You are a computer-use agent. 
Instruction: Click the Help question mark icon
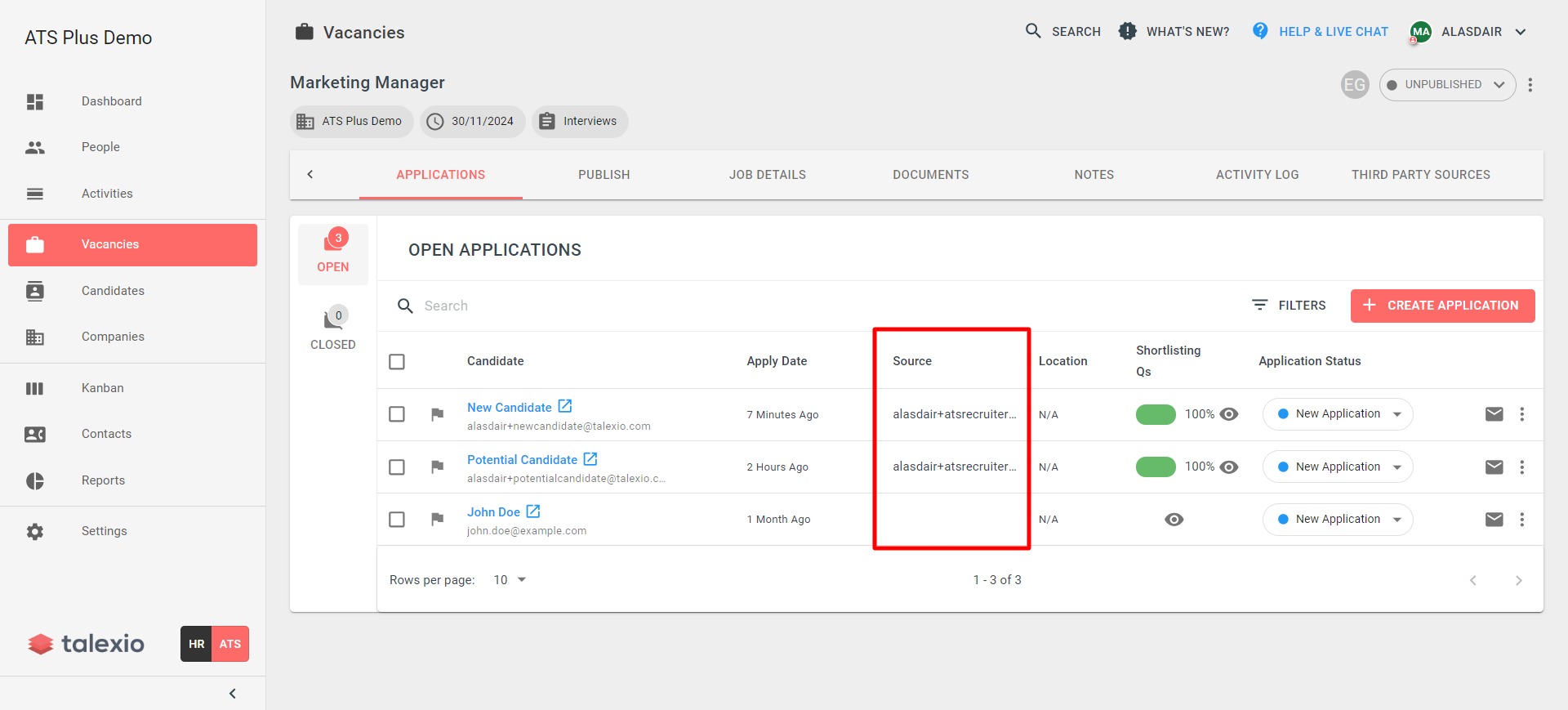point(1260,31)
